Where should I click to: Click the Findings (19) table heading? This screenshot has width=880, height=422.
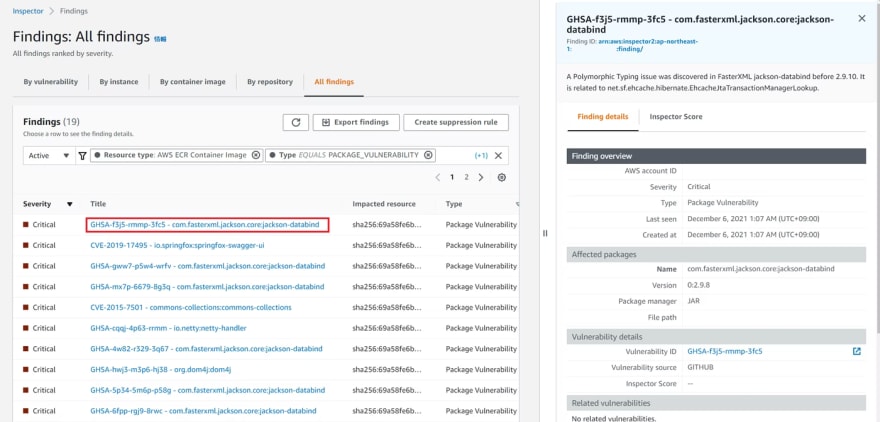52,122
